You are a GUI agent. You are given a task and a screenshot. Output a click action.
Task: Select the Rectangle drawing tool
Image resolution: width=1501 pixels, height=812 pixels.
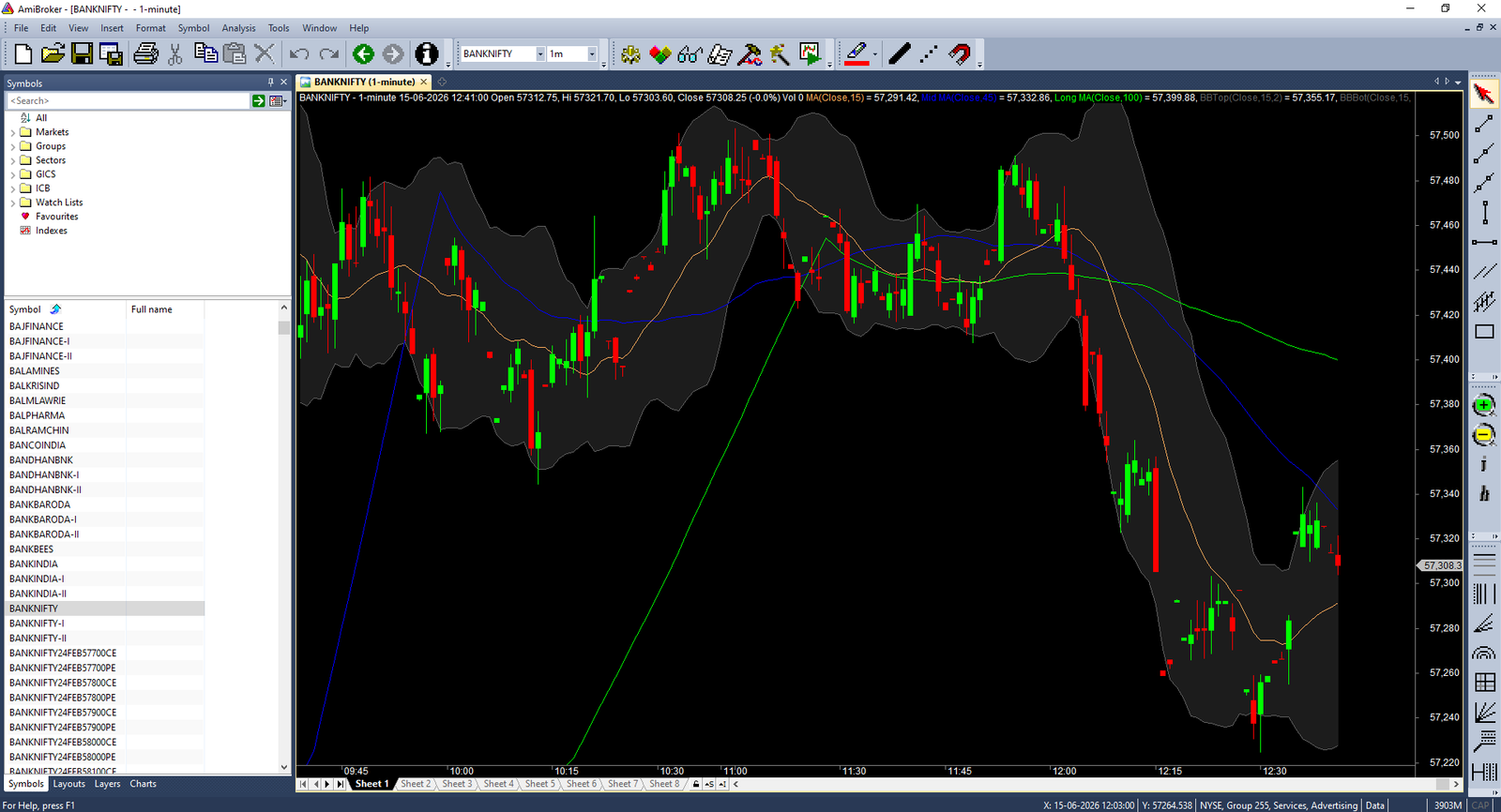tap(1484, 332)
